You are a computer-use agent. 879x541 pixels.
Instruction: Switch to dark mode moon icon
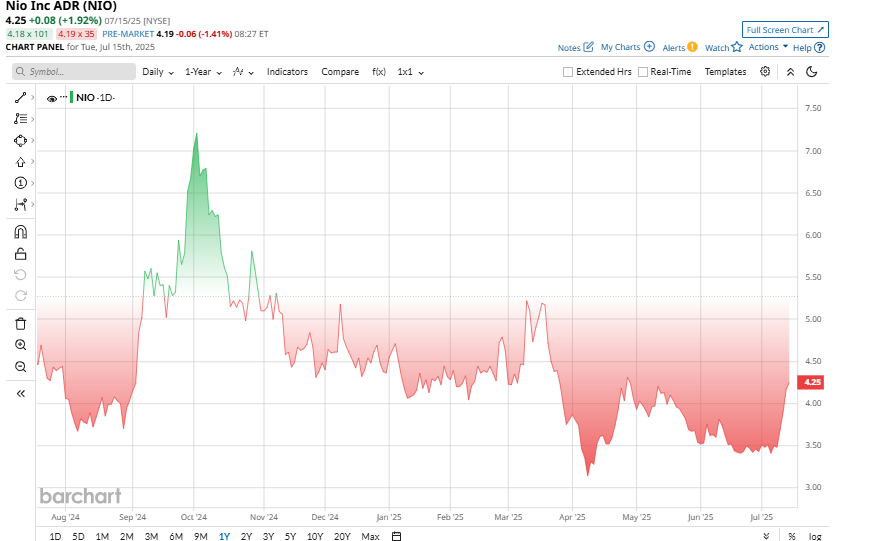tap(811, 72)
